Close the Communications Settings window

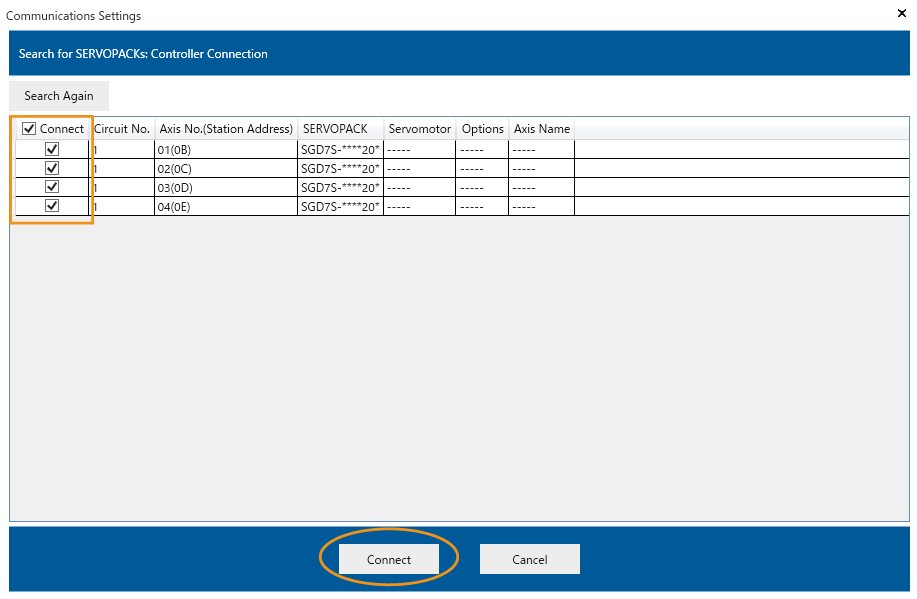pyautogui.click(x=902, y=13)
